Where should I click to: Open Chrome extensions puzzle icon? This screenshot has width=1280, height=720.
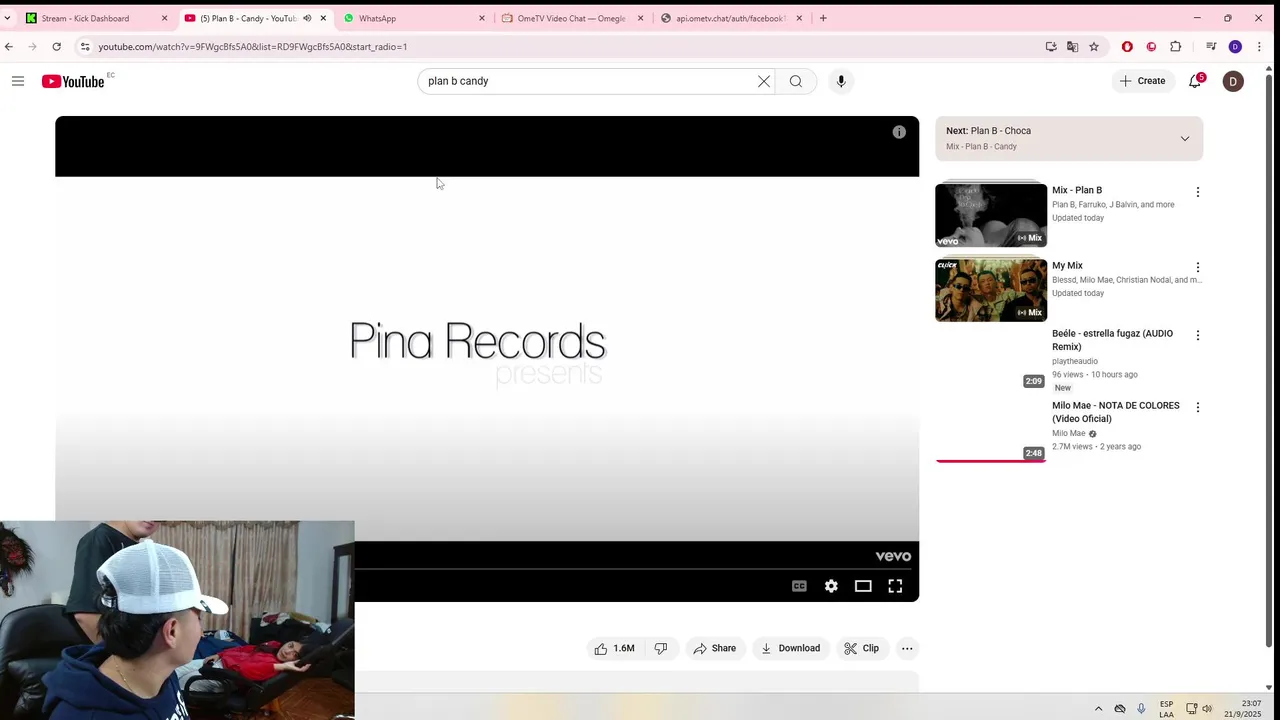pyautogui.click(x=1175, y=47)
